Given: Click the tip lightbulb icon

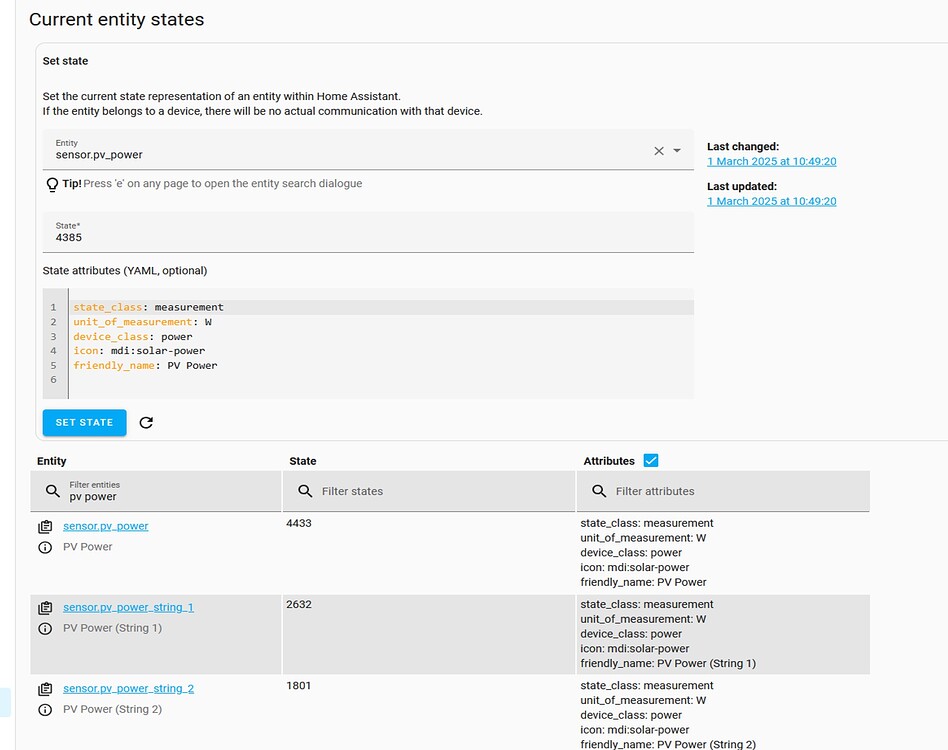Looking at the screenshot, I should pos(50,184).
